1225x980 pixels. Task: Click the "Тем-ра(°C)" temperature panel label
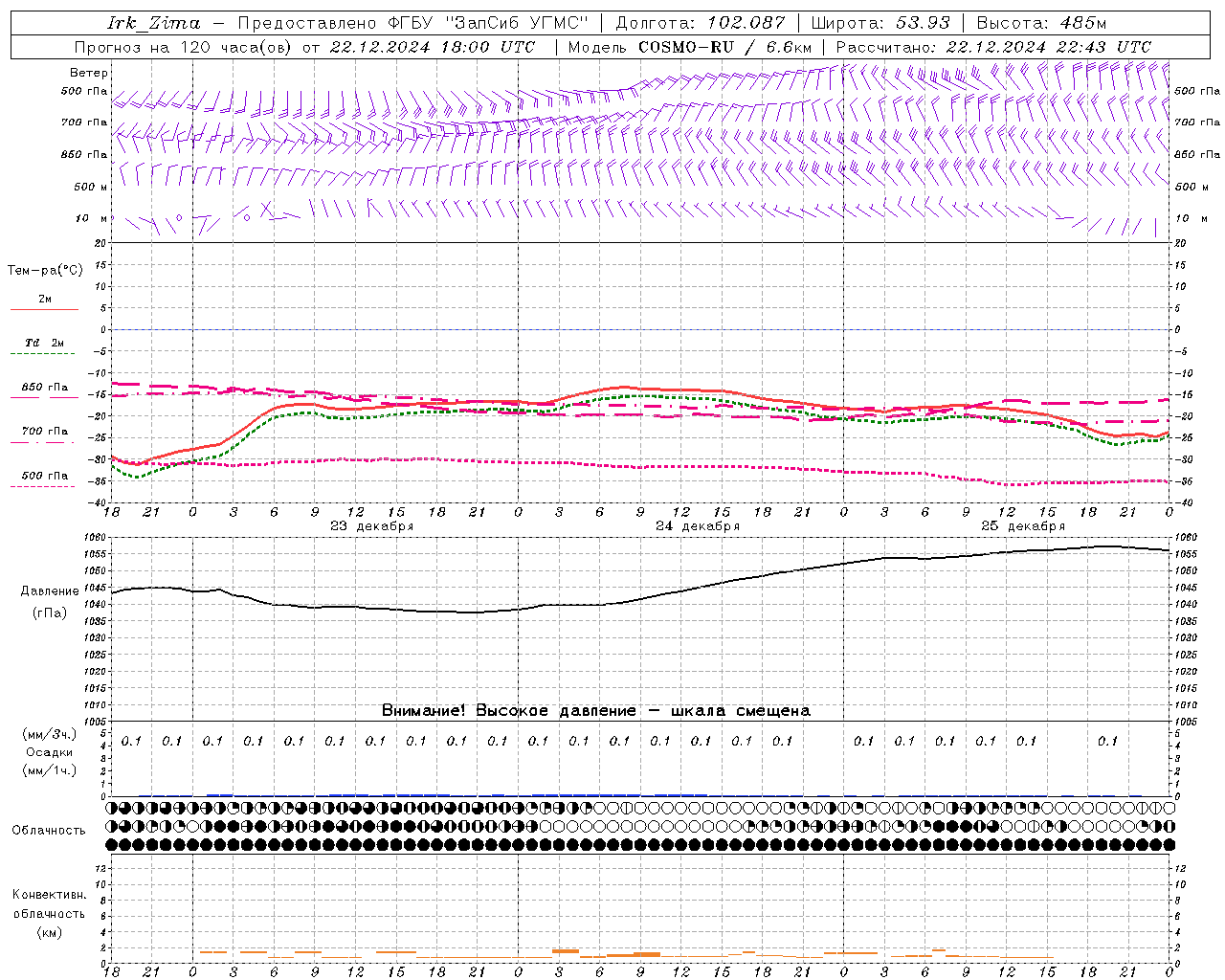pos(45,271)
